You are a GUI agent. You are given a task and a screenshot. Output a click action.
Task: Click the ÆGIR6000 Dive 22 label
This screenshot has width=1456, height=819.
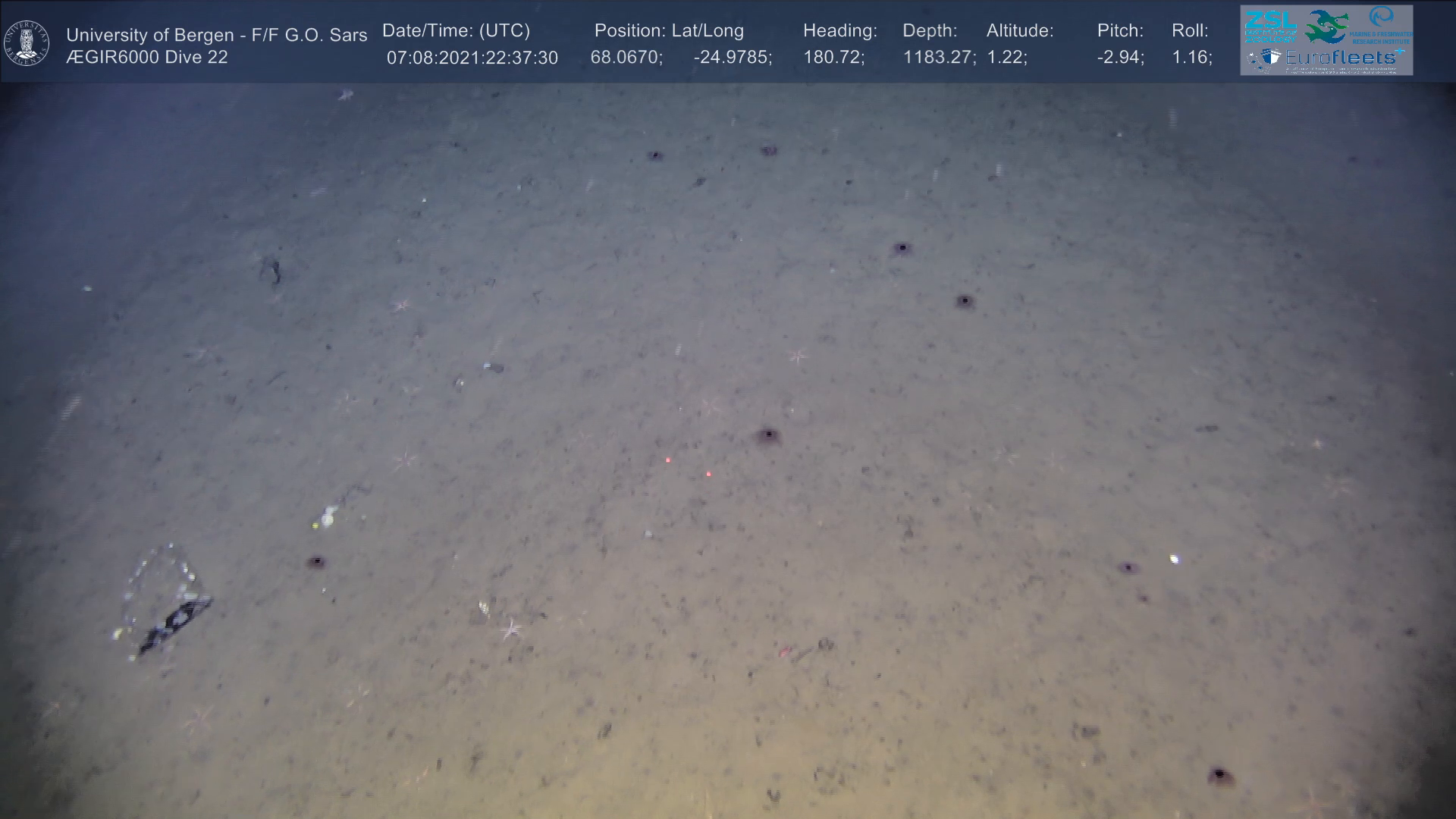click(x=147, y=58)
